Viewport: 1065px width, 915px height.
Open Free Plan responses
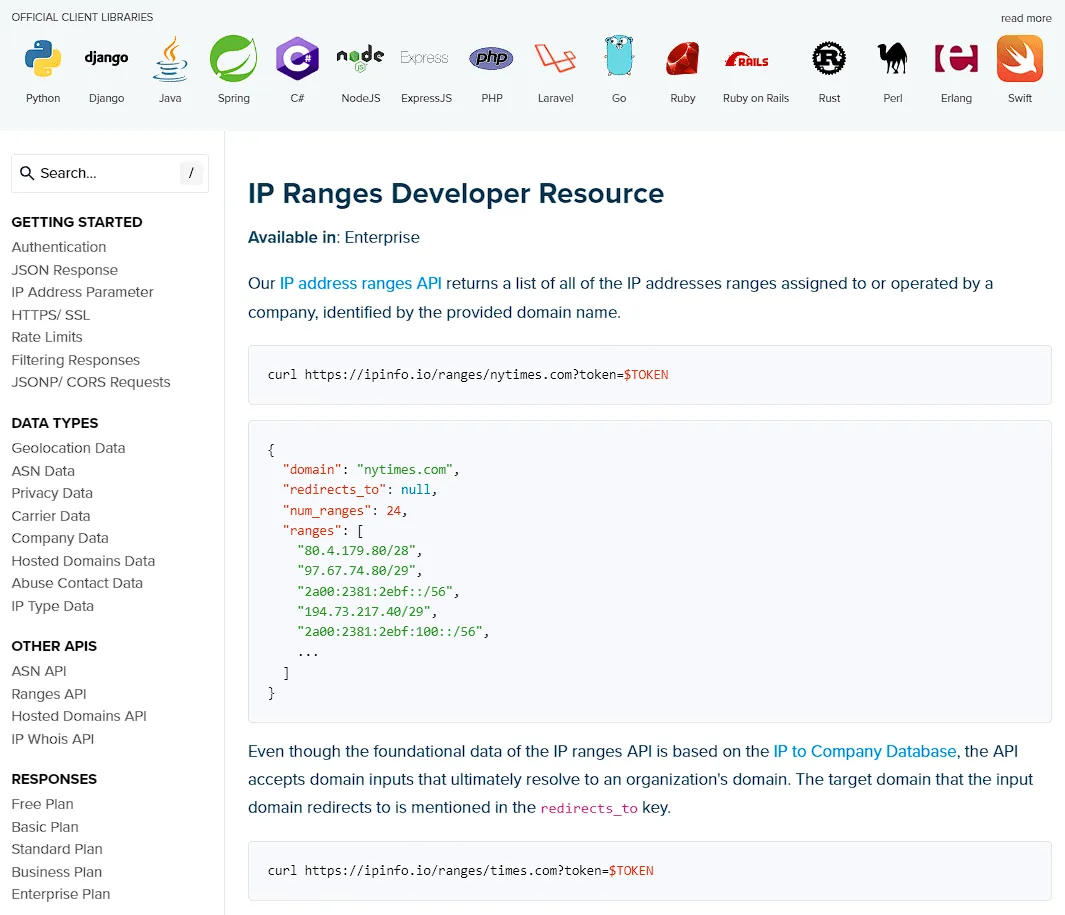tap(42, 804)
